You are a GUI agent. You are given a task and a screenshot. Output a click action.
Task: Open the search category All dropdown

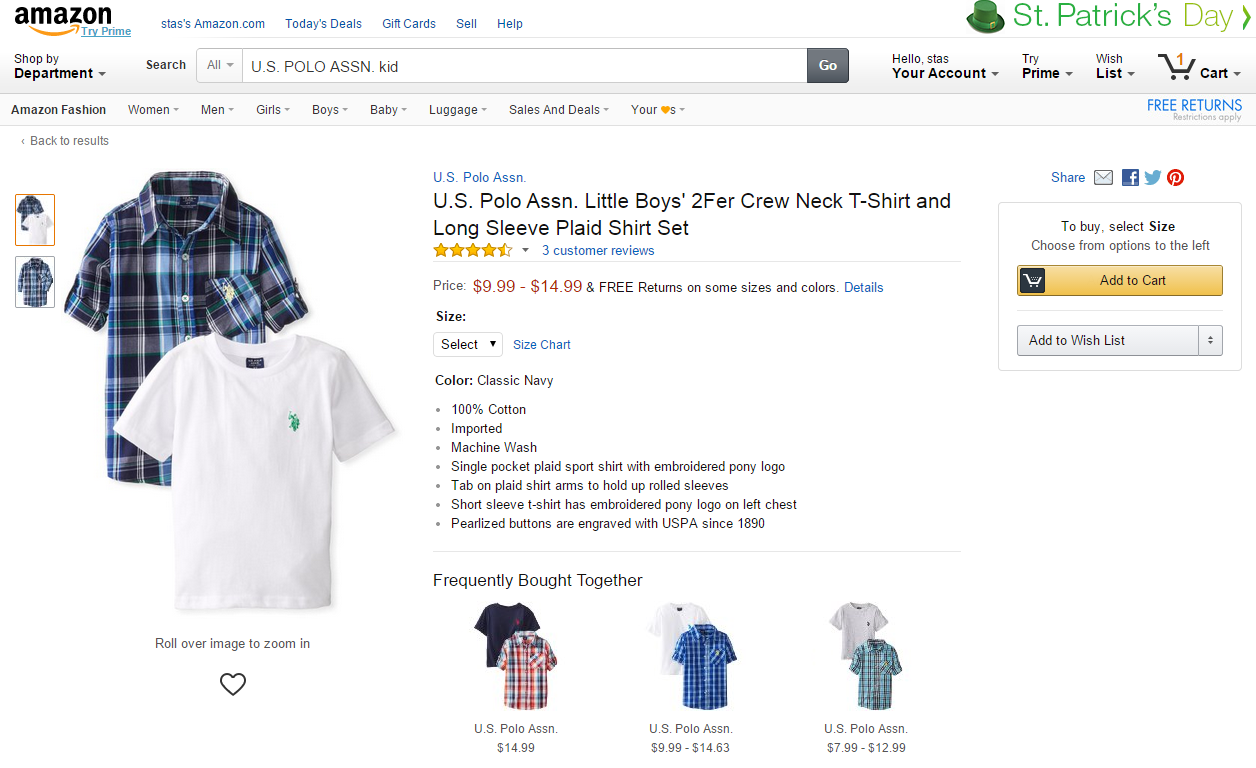coord(220,66)
